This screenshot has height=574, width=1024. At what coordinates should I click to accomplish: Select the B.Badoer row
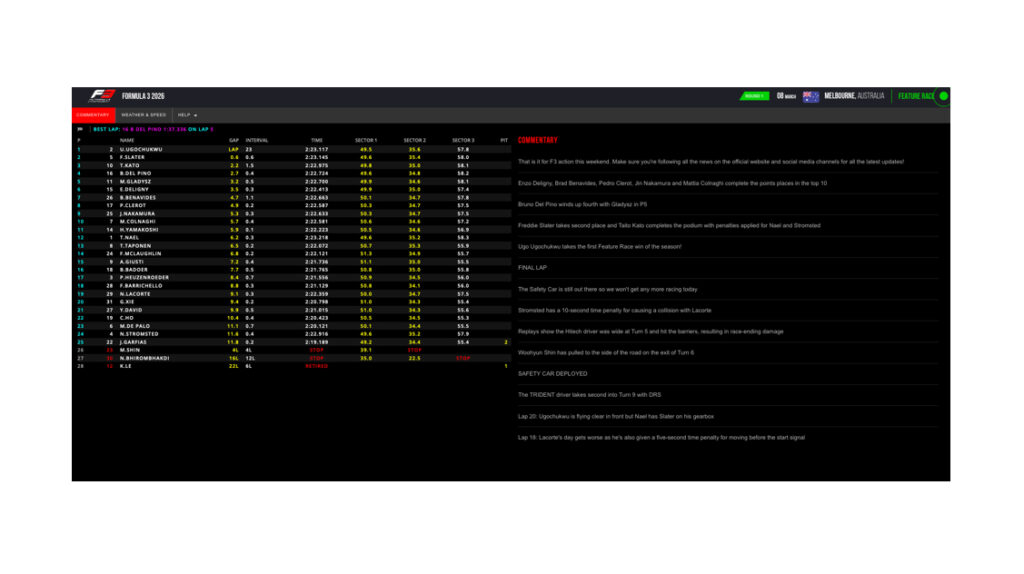point(292,270)
